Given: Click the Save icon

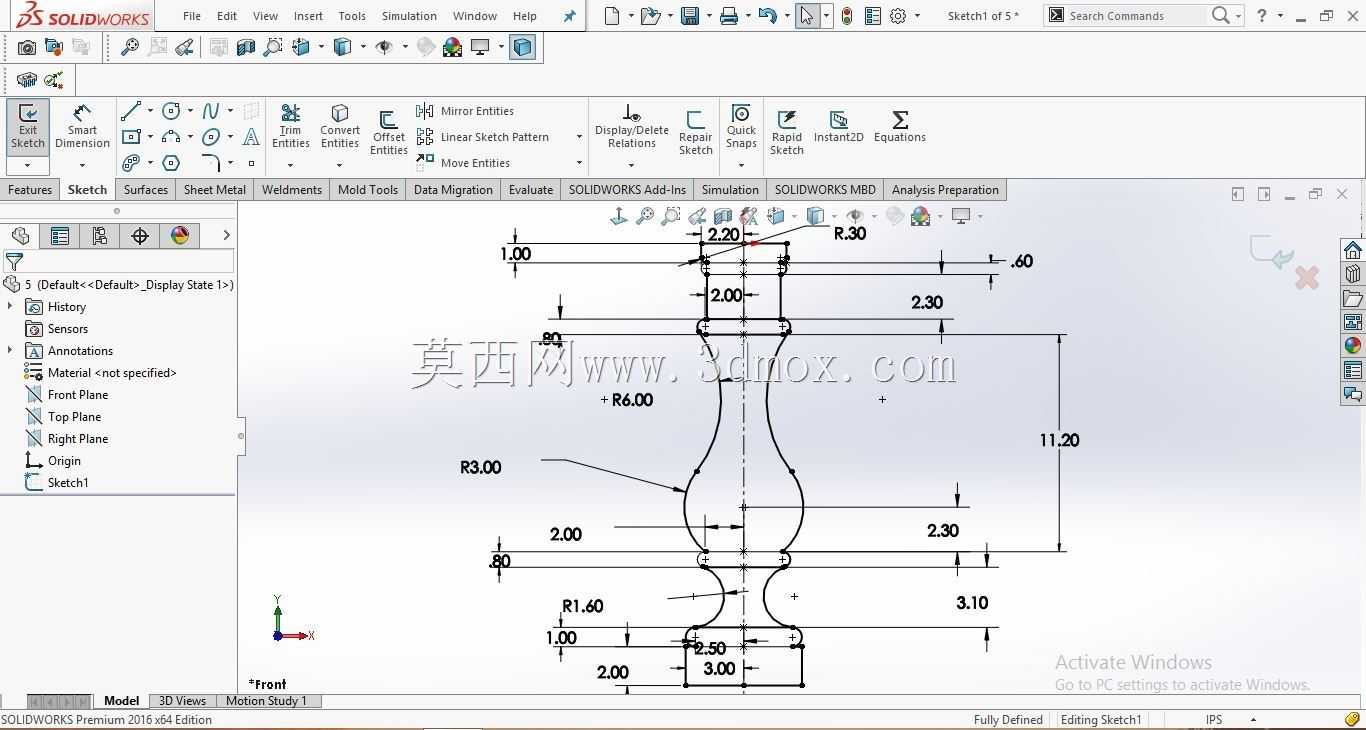Looking at the screenshot, I should tap(689, 16).
